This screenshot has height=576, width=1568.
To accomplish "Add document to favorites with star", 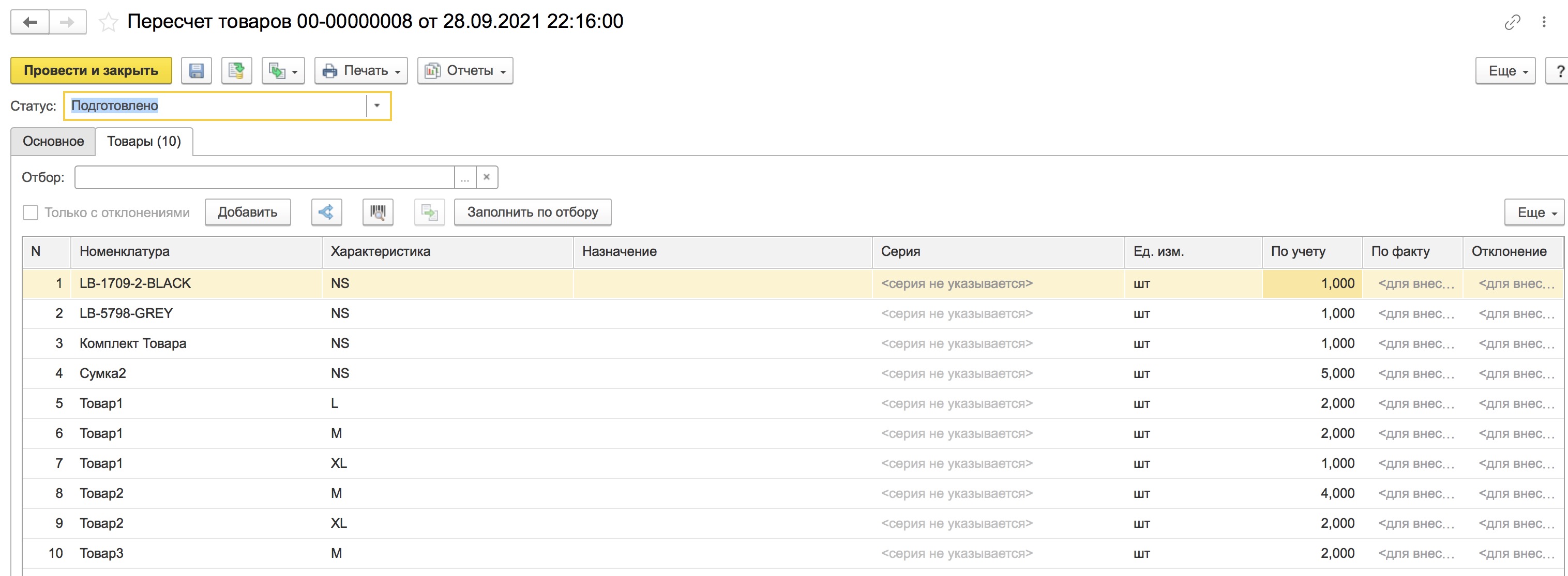I will (x=109, y=23).
